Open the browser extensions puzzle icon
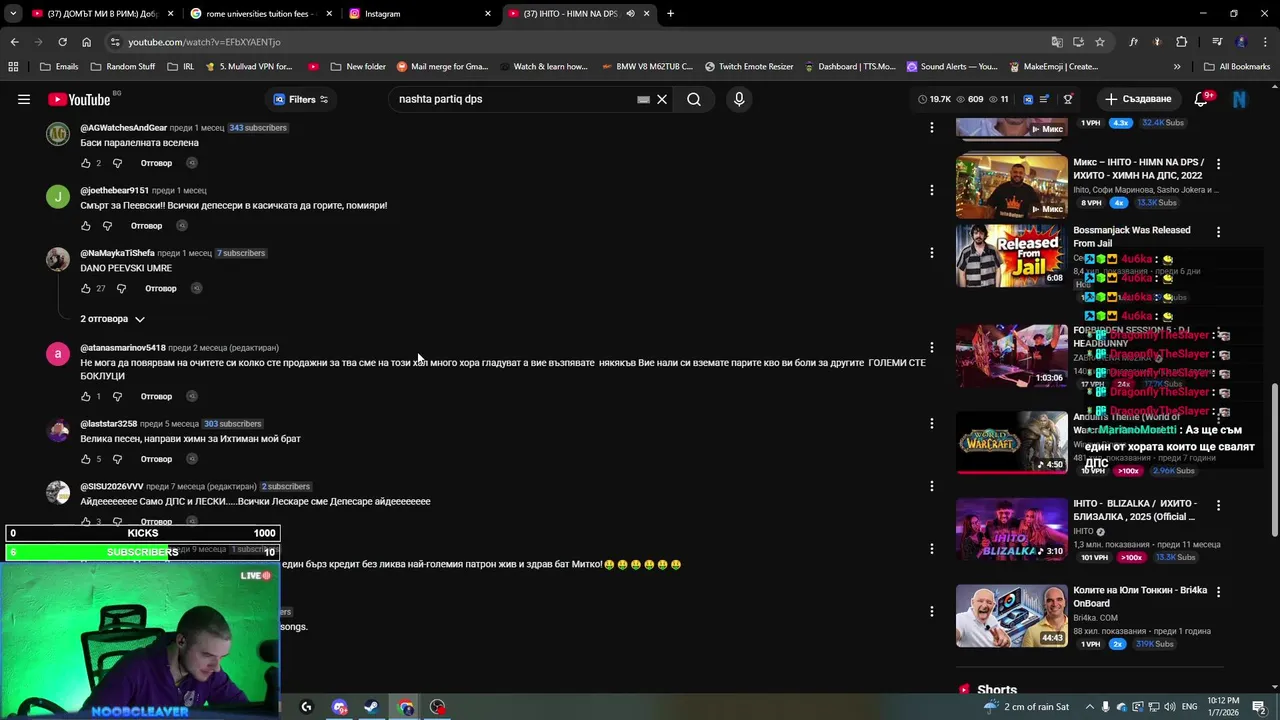Screen dimensions: 1280x720 click(1182, 42)
